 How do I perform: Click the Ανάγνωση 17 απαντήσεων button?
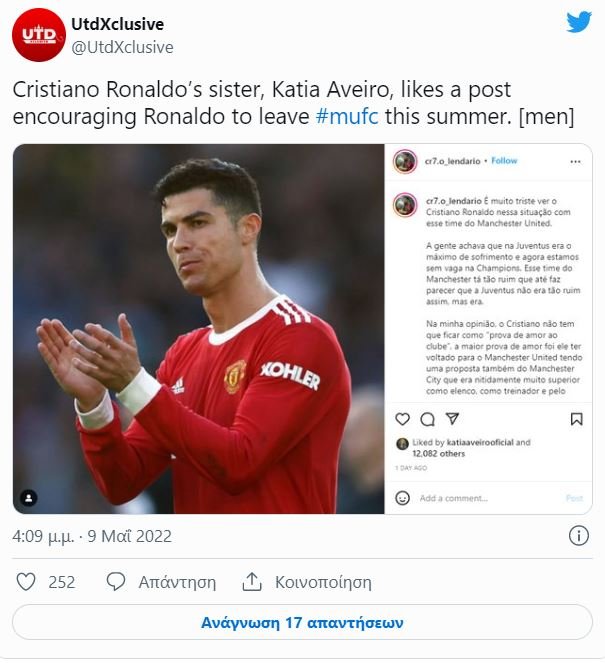tap(302, 622)
